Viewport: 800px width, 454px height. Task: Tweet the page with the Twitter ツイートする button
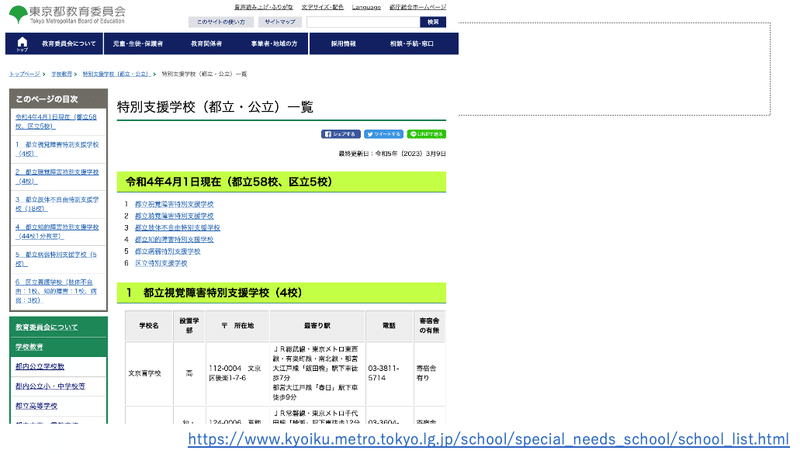pyautogui.click(x=384, y=134)
